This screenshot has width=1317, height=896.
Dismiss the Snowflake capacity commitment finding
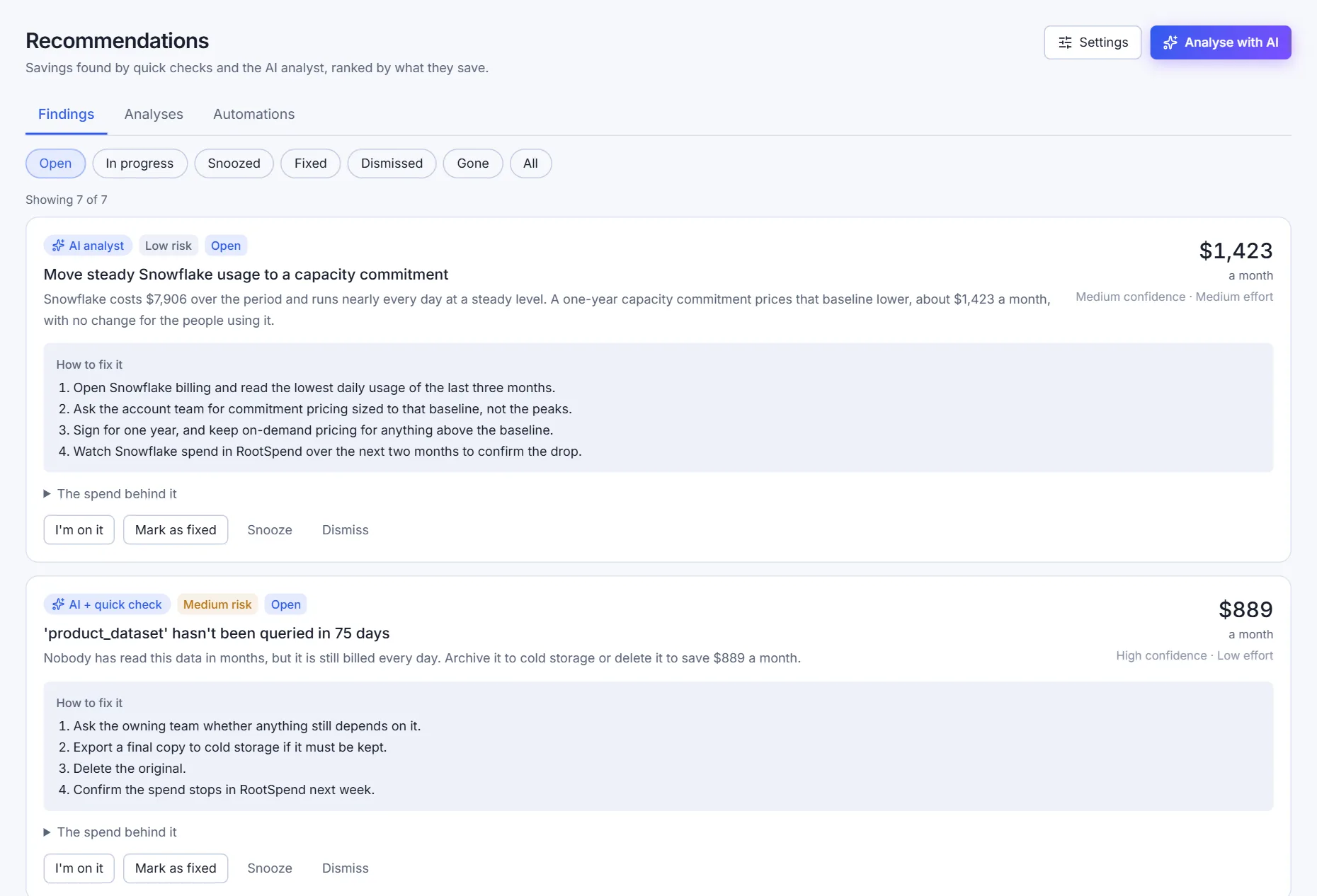(x=346, y=530)
